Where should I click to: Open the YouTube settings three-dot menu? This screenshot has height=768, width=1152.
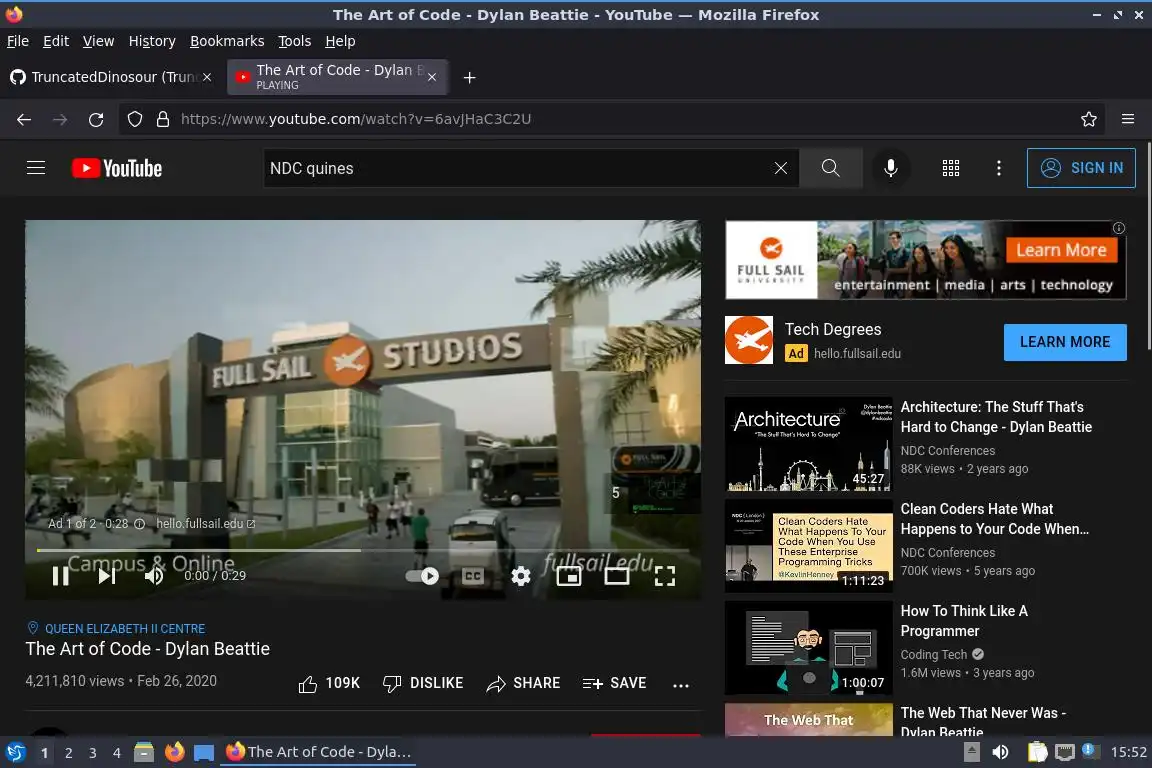click(998, 168)
